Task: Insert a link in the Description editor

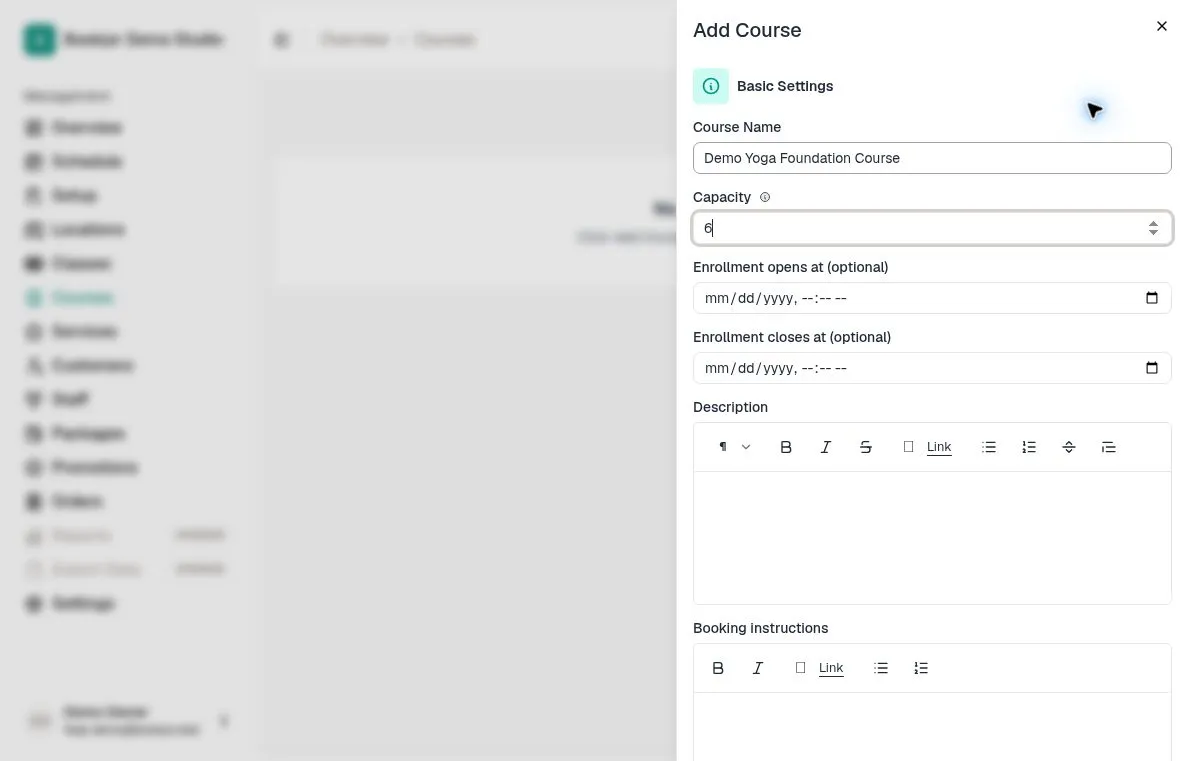Action: pos(928,447)
